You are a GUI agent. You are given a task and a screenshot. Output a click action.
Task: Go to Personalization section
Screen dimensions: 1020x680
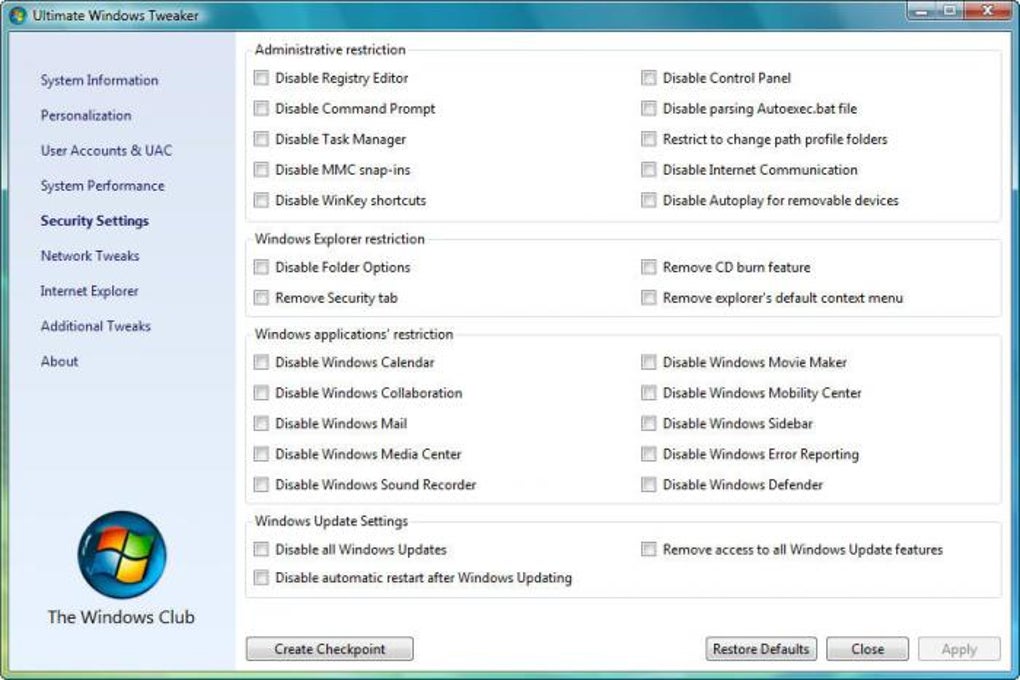click(x=86, y=116)
